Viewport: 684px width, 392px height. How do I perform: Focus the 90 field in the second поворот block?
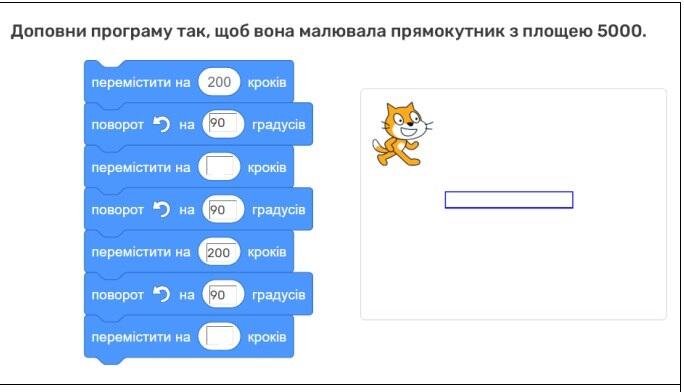pyautogui.click(x=223, y=209)
